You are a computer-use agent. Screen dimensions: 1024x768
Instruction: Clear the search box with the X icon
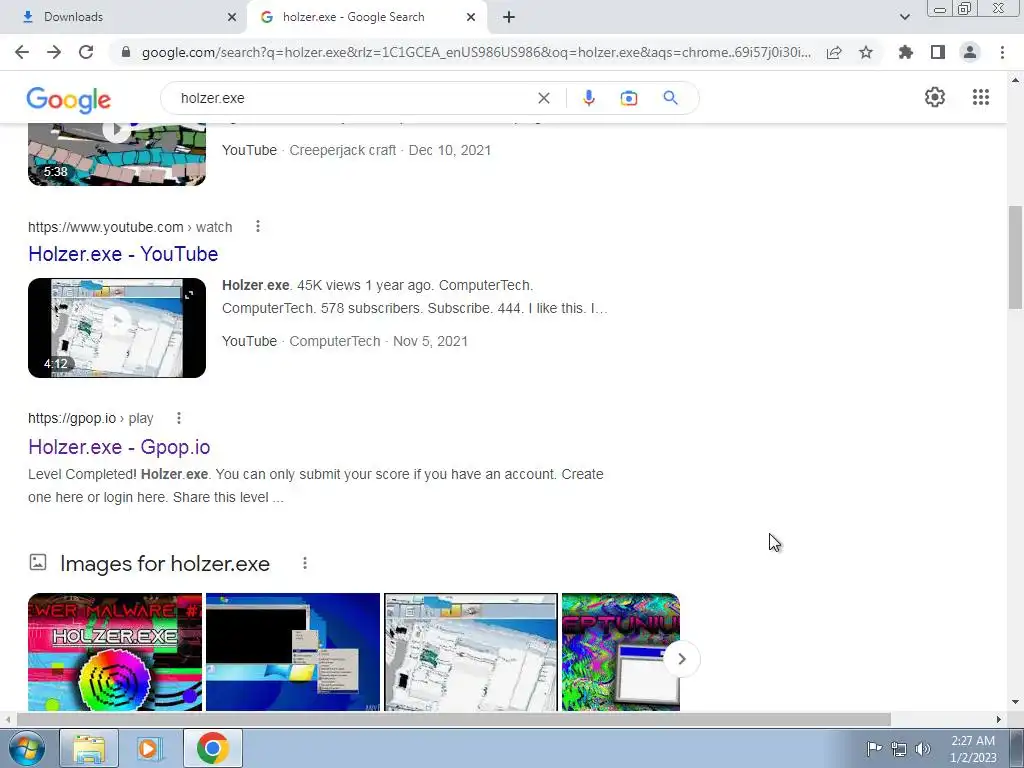(543, 98)
